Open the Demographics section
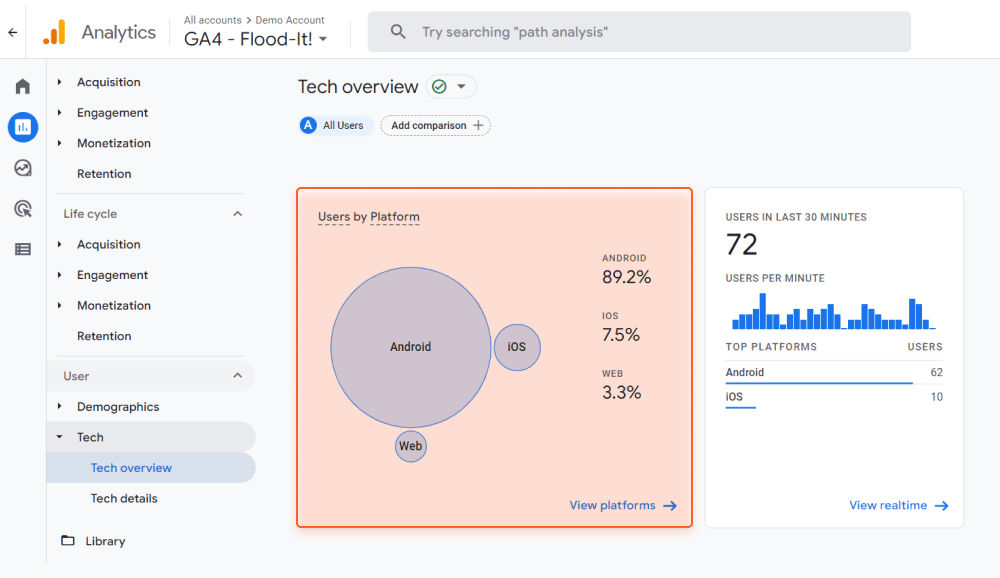This screenshot has width=1000, height=578. [117, 407]
